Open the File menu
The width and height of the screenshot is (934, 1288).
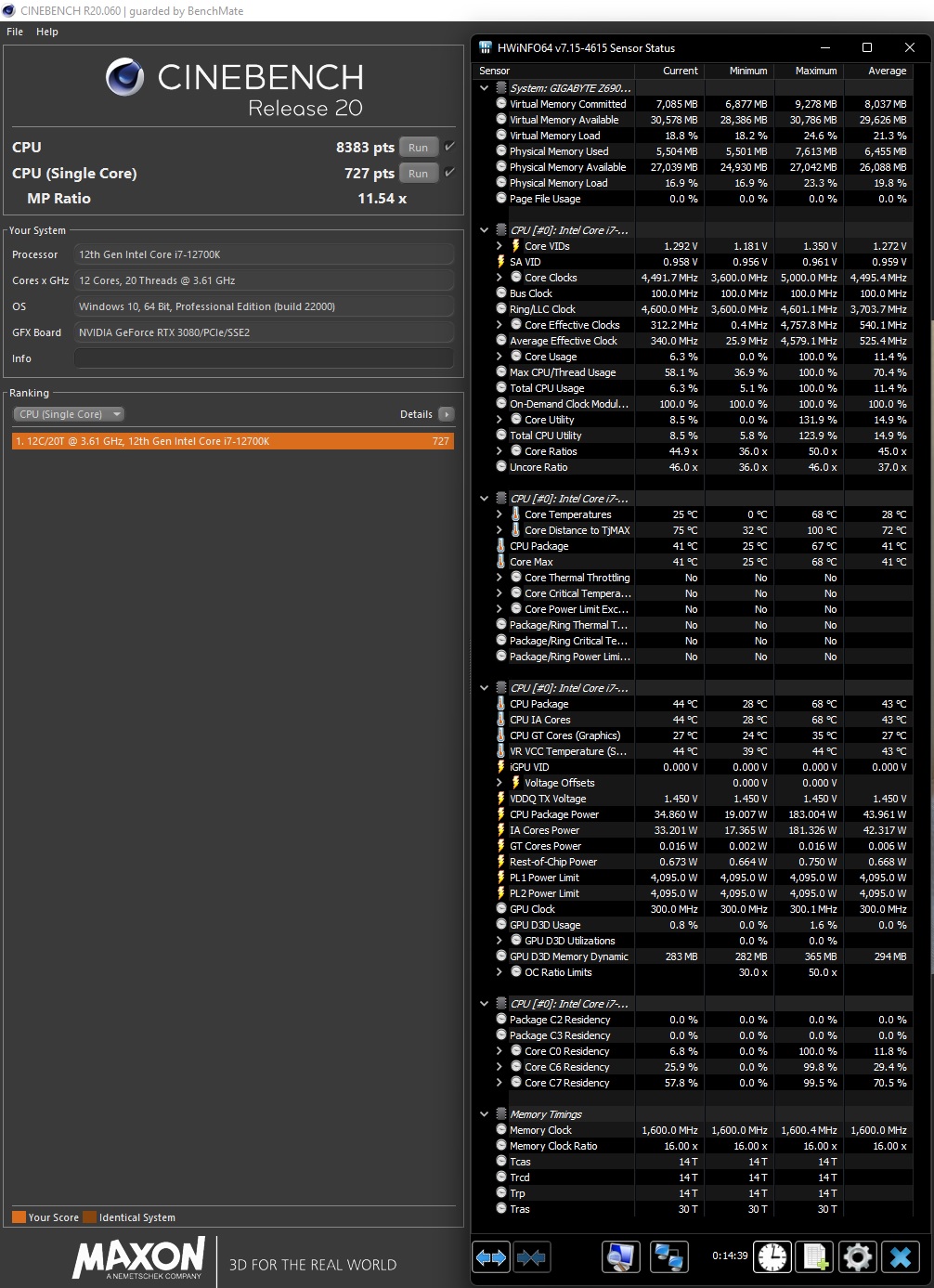click(15, 32)
